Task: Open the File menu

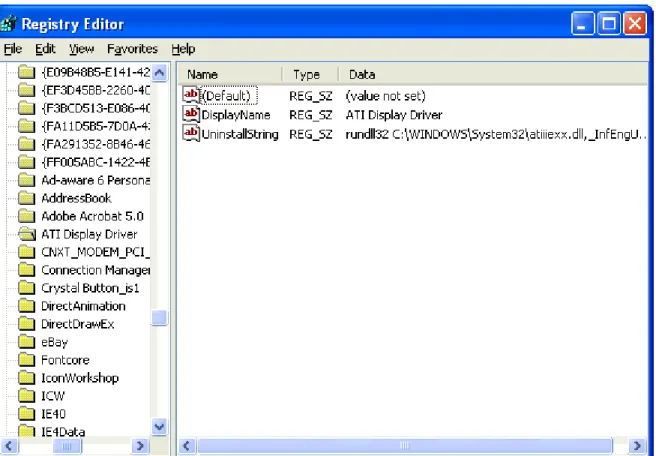Action: 13,49
